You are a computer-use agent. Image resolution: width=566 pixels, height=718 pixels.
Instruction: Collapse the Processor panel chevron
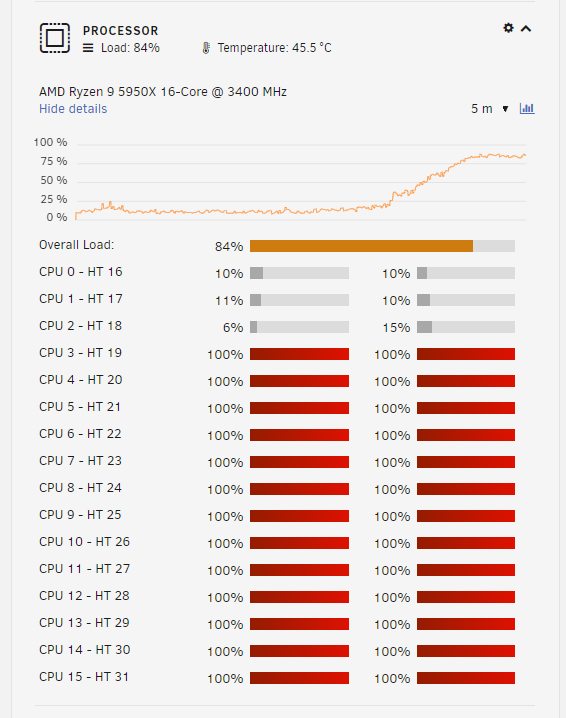point(526,29)
